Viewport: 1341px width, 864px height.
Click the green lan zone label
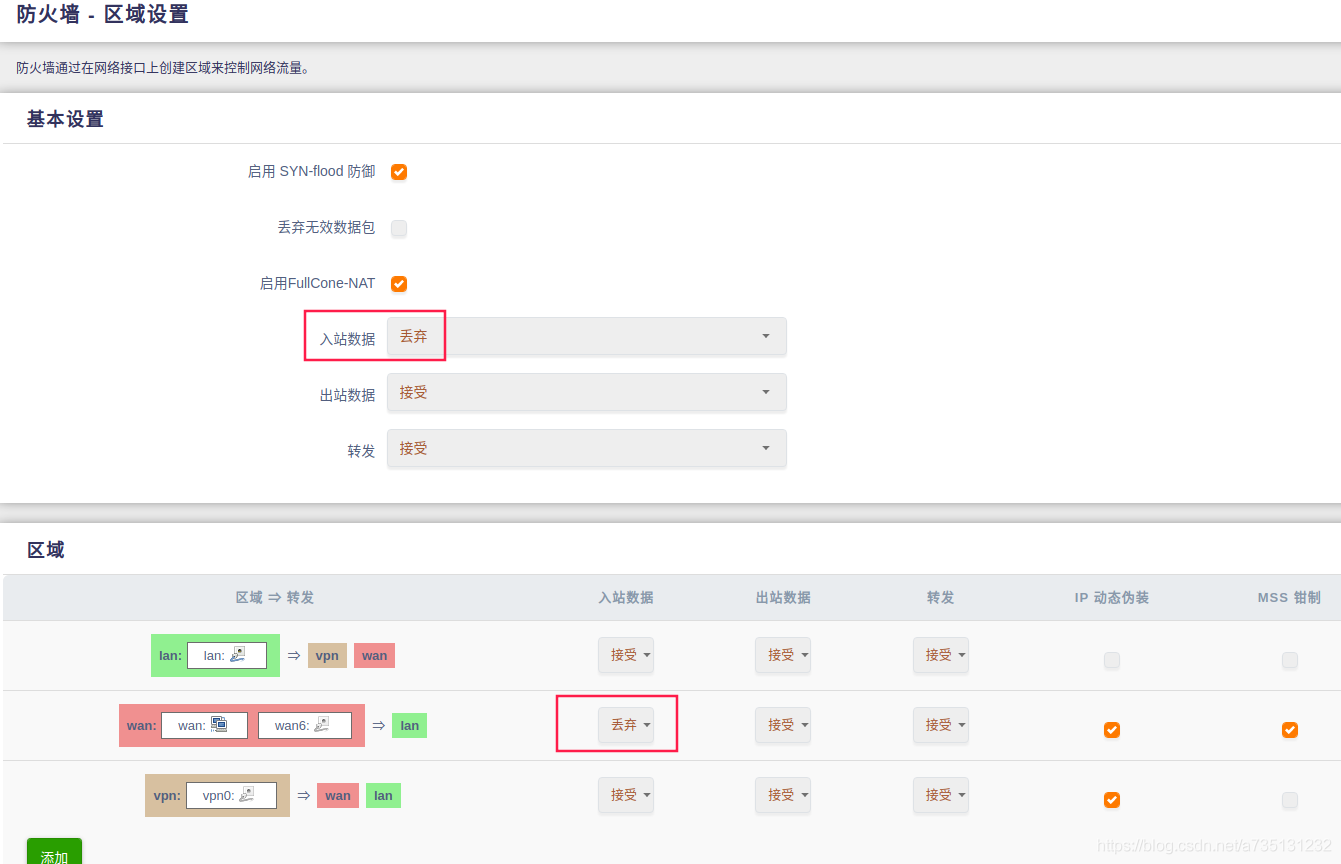click(x=170, y=656)
